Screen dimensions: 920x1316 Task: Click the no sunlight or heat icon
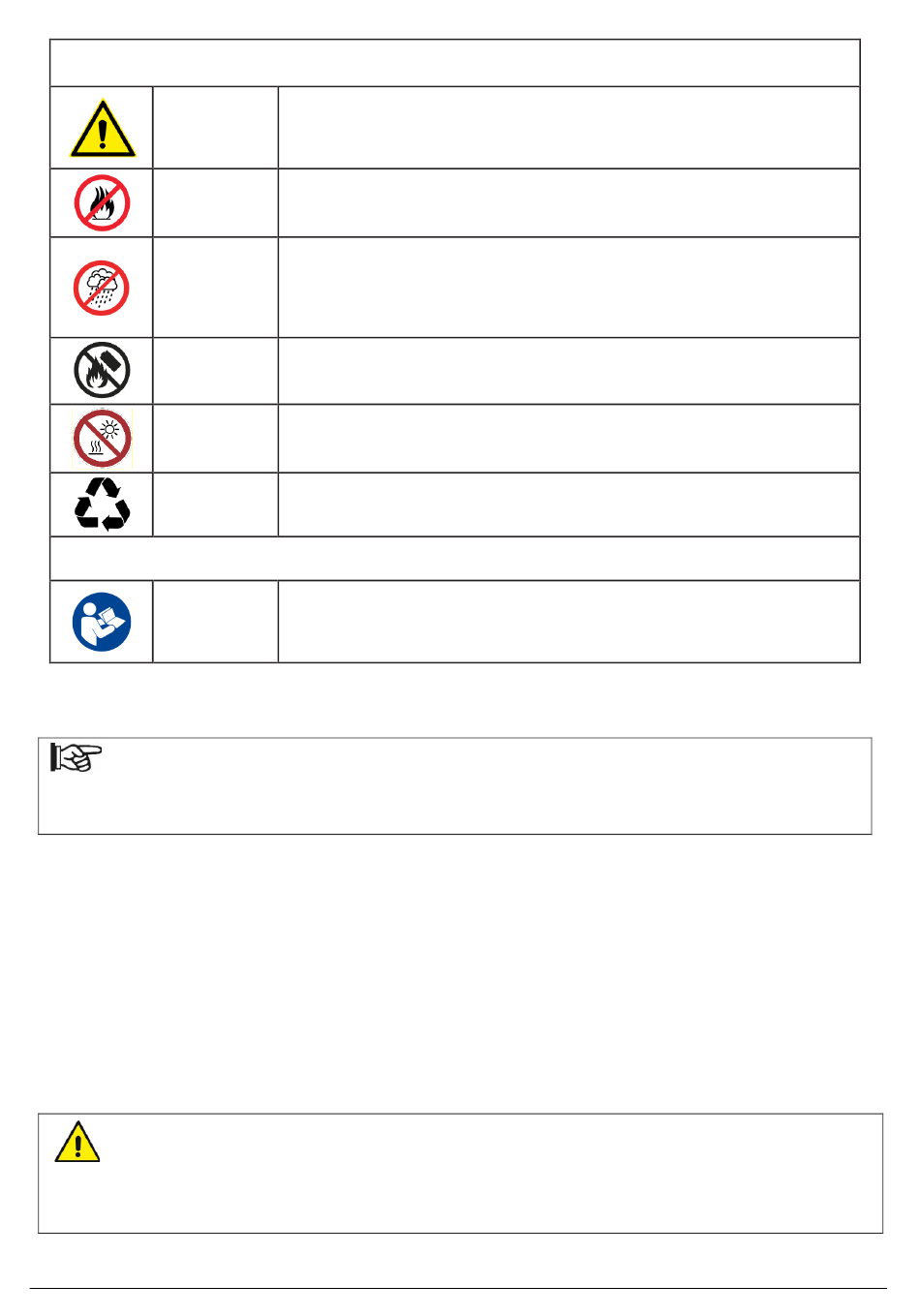[102, 439]
